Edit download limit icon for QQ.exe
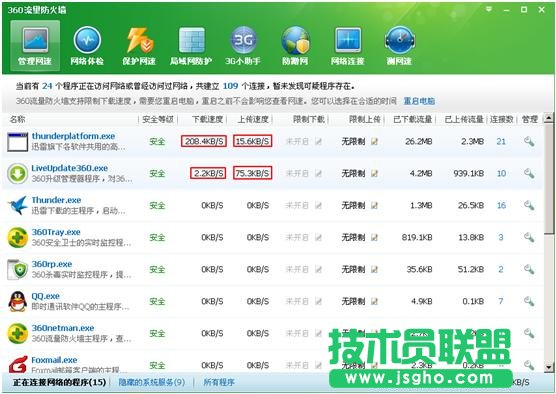Viewport: 556px width, 394px height. [x=318, y=301]
